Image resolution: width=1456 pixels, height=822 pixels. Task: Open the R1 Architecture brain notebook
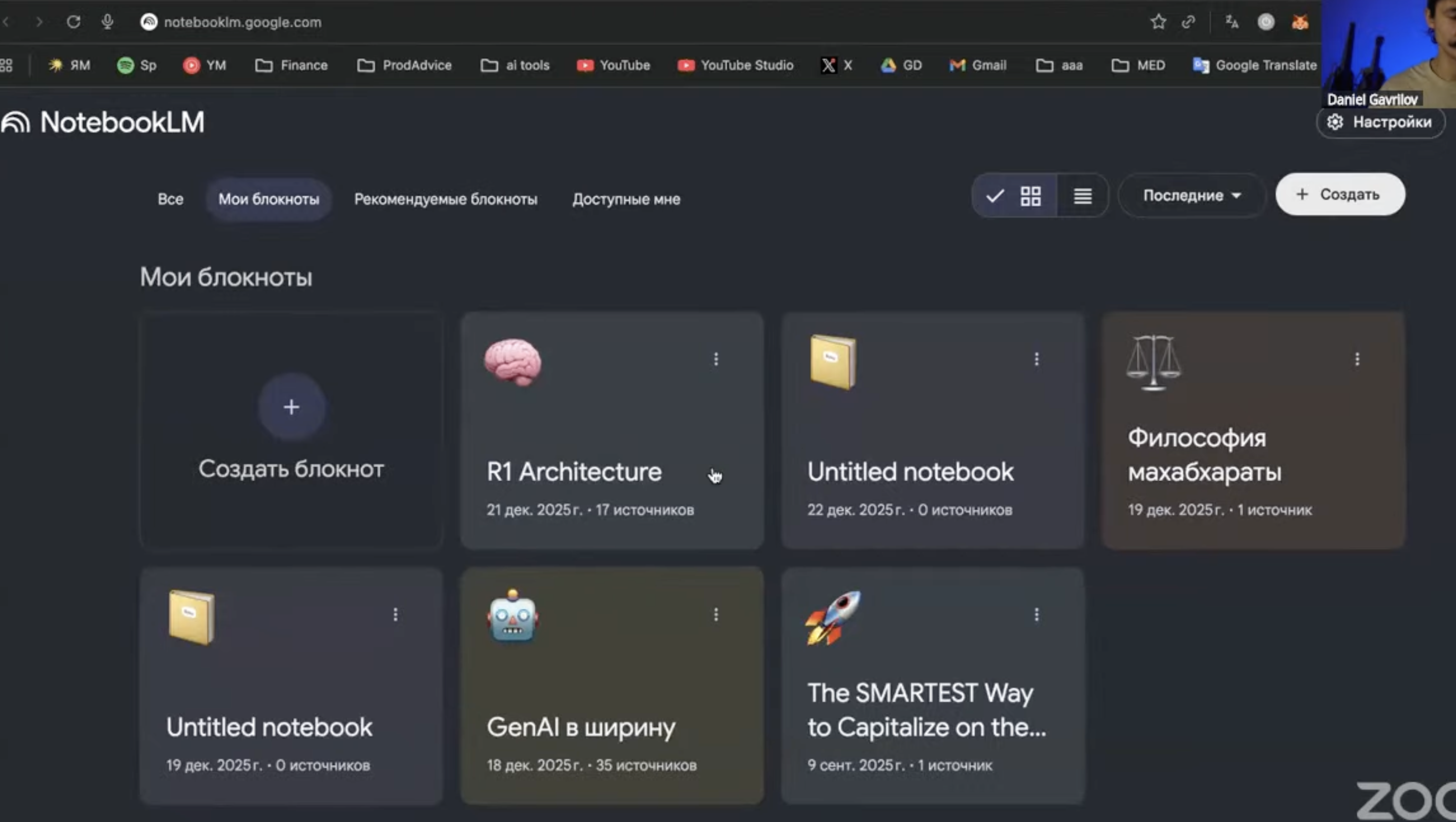pyautogui.click(x=574, y=471)
